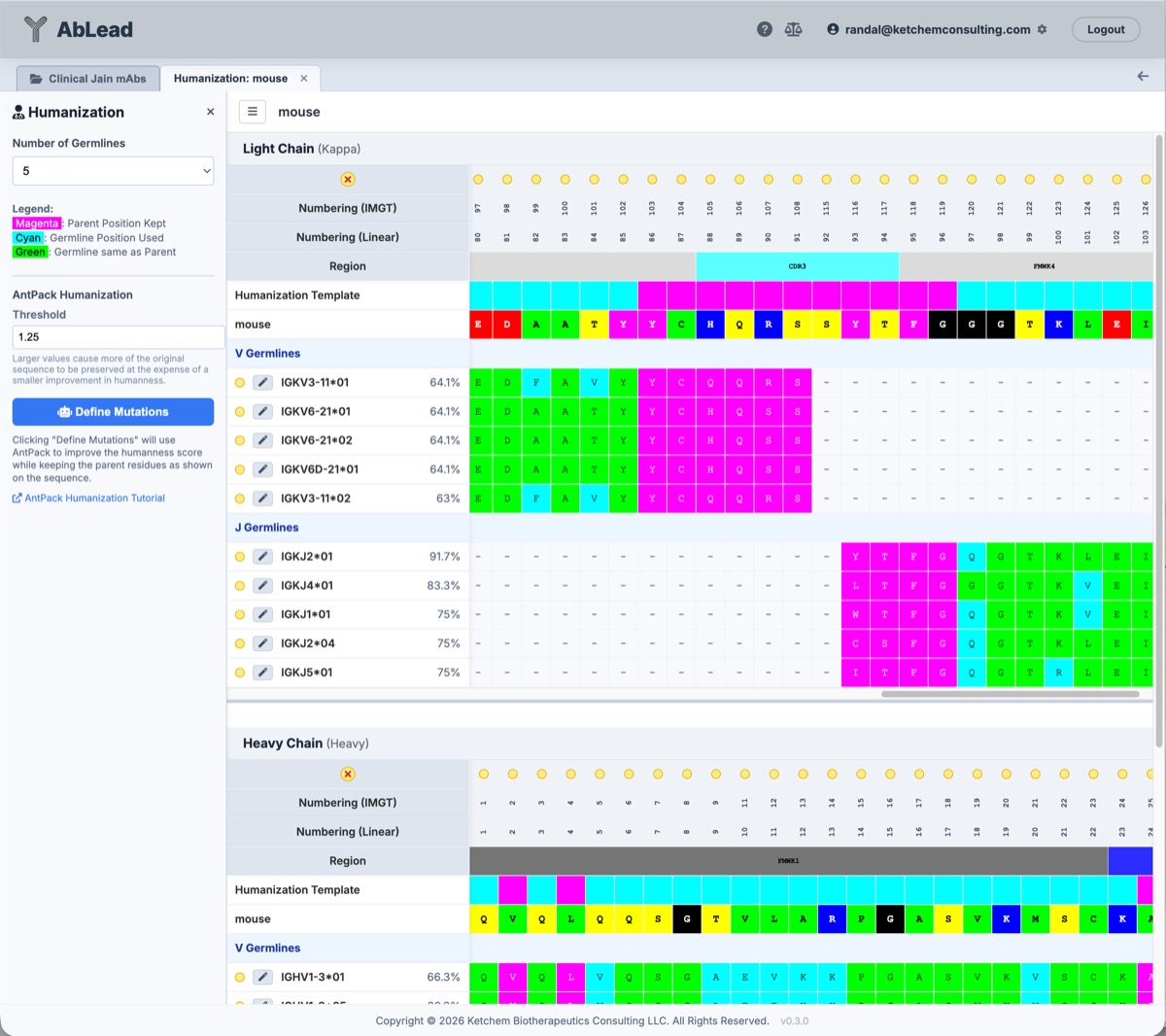Open the Number of Germlines dropdown
The width and height of the screenshot is (1166, 1036).
(113, 171)
